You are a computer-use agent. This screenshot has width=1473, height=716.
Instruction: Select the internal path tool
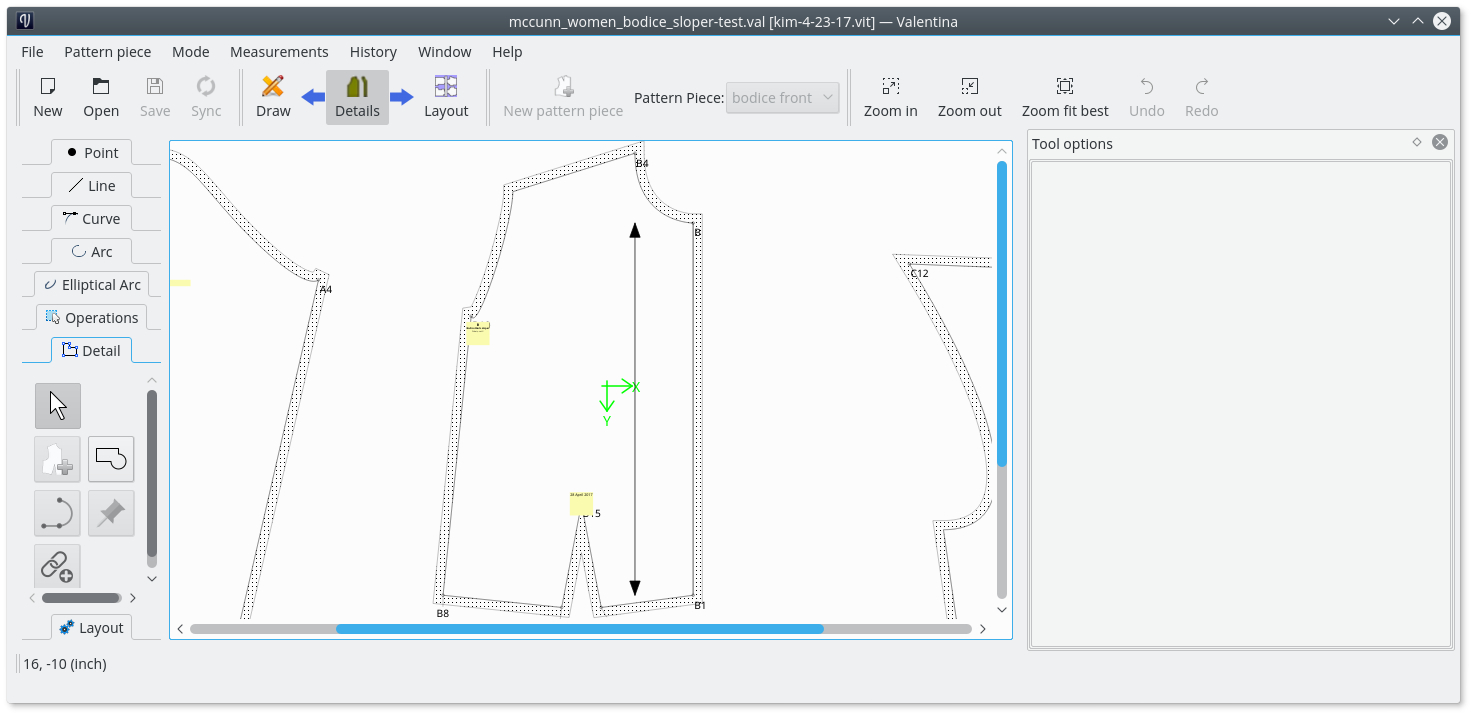[58, 513]
